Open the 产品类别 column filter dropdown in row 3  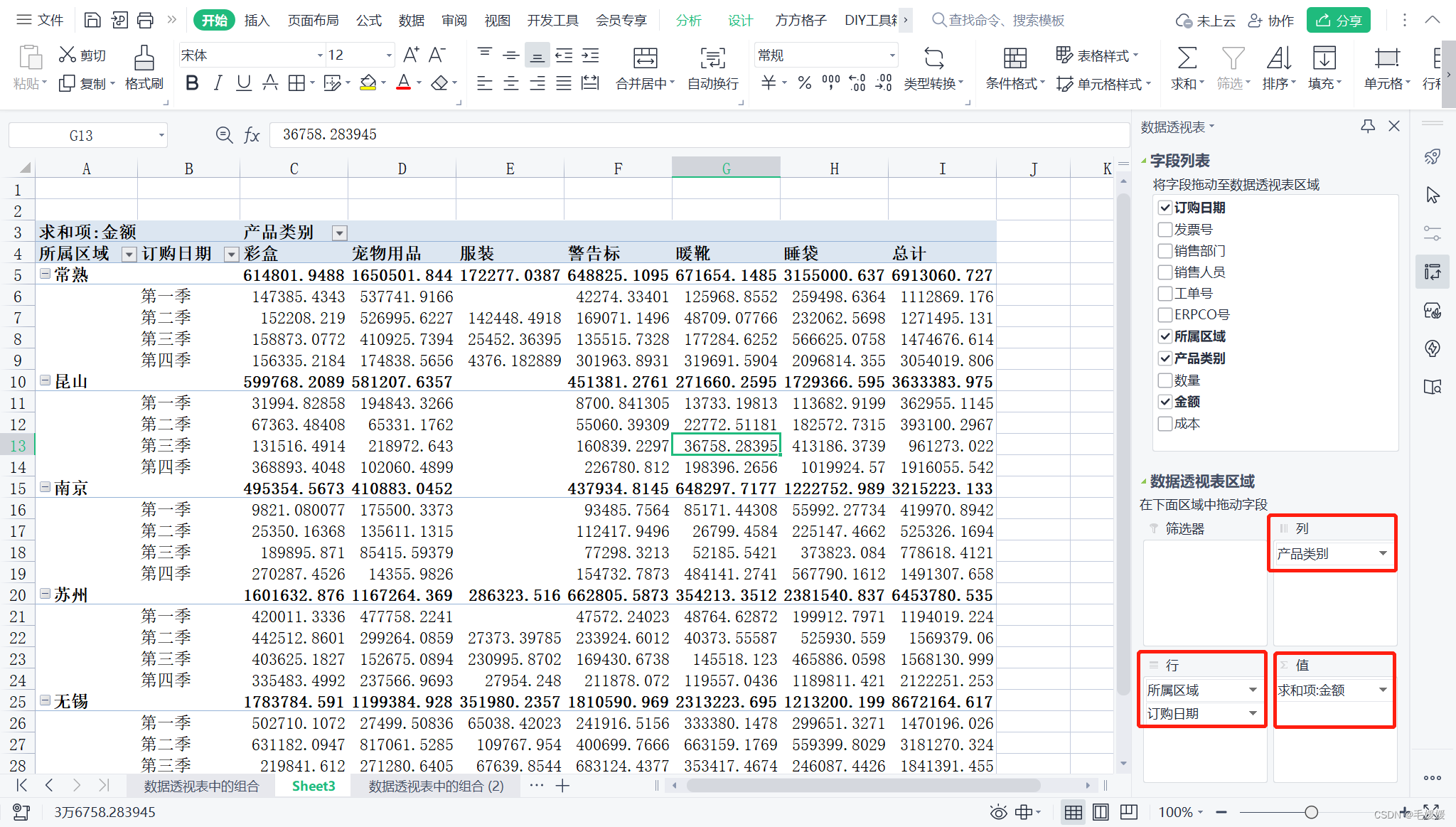tap(340, 233)
